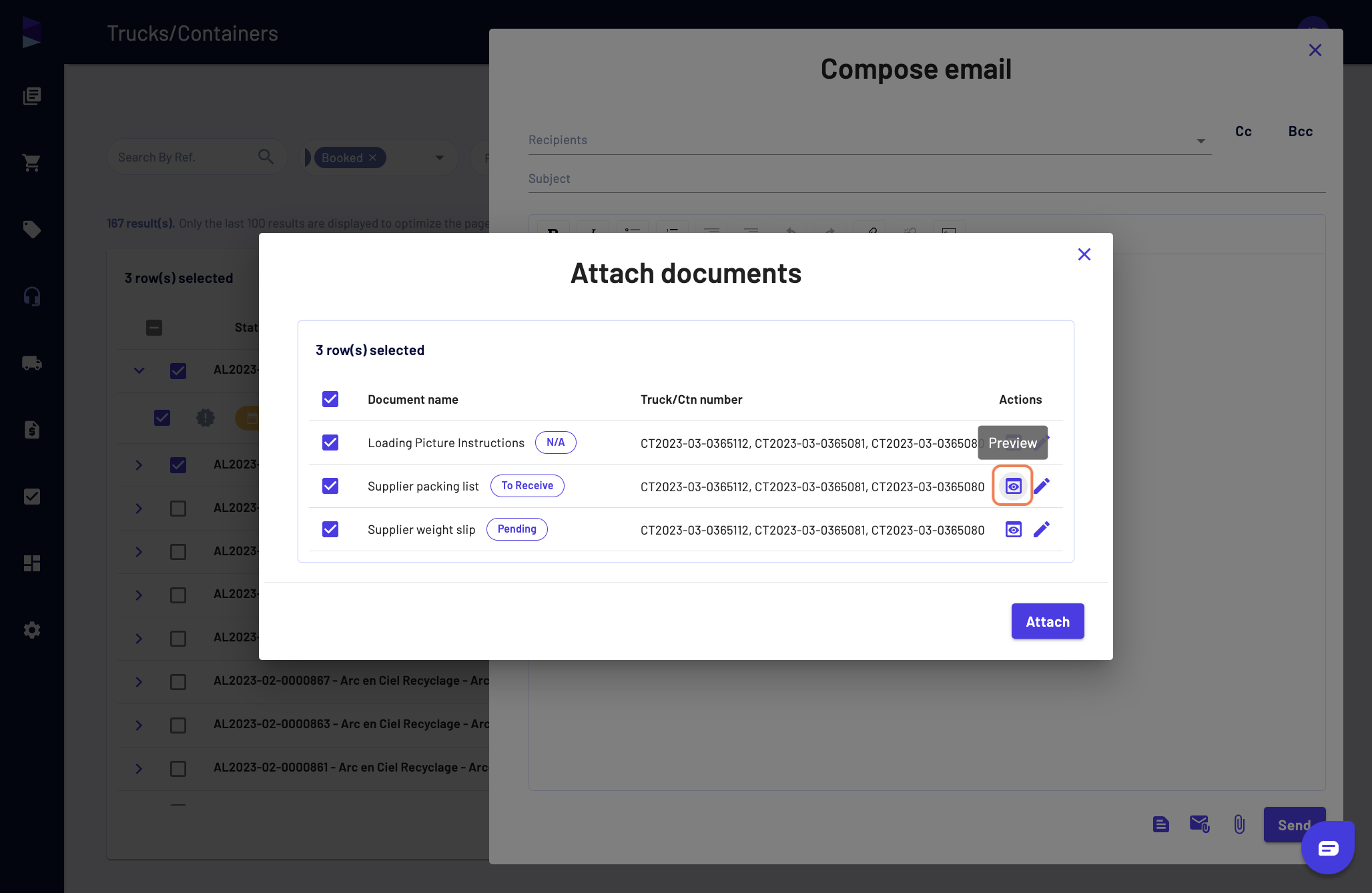The height and width of the screenshot is (893, 1372).
Task: Expand the AL2023-02-0000867 row
Action: point(139,682)
